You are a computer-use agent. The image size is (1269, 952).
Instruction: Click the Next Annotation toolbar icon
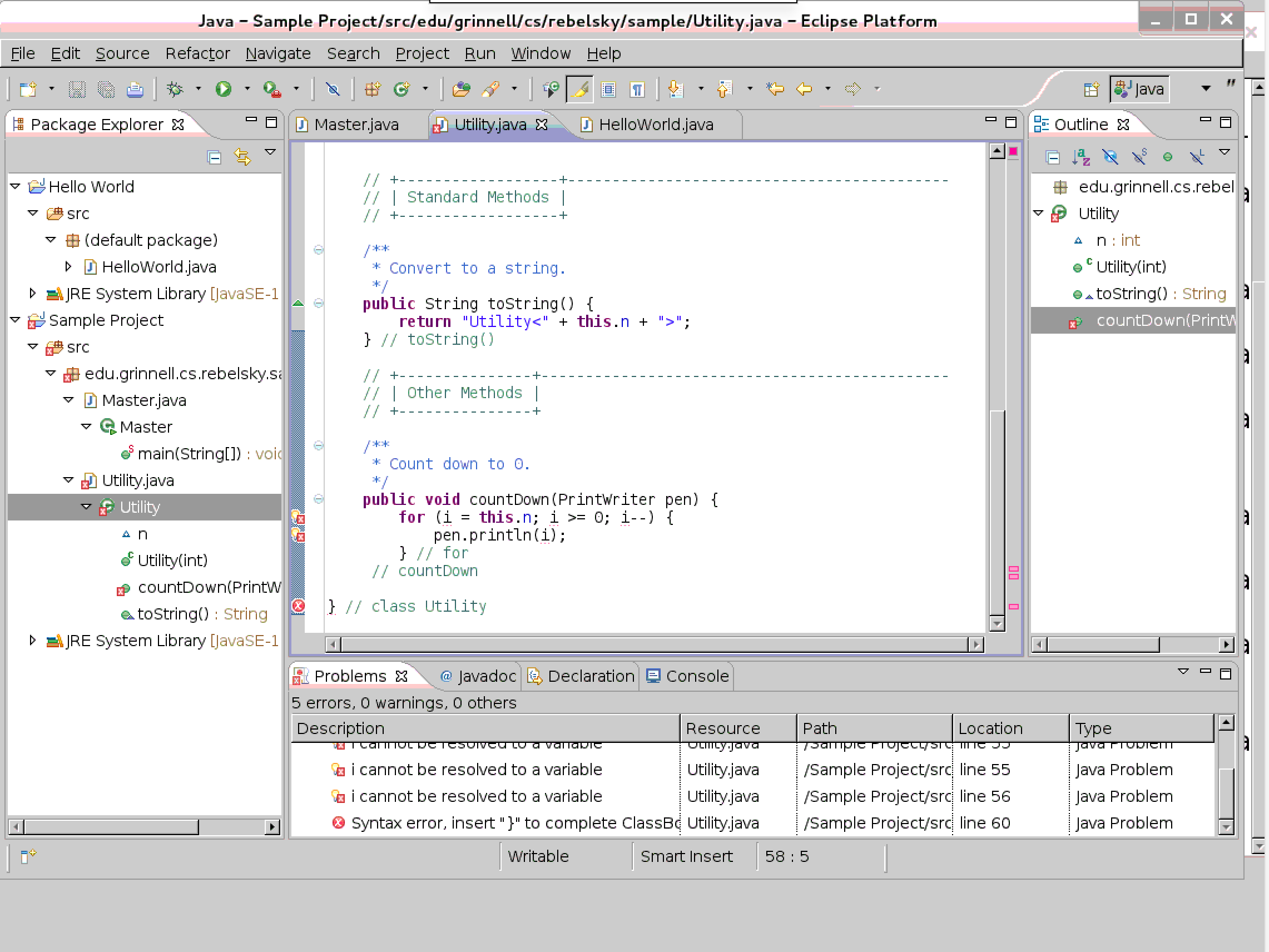676,89
